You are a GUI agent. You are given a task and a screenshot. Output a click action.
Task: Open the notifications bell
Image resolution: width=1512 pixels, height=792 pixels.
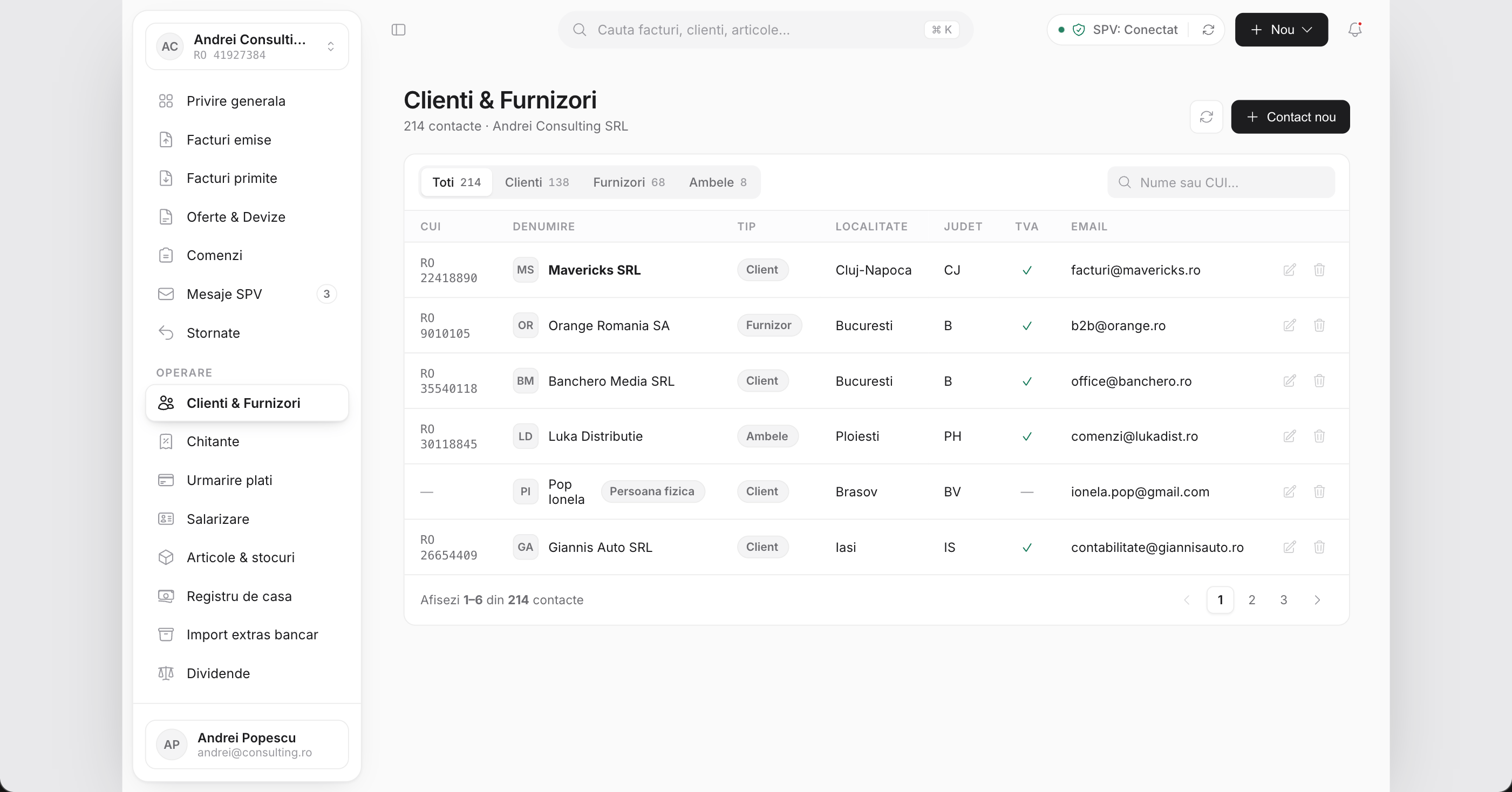click(1354, 30)
